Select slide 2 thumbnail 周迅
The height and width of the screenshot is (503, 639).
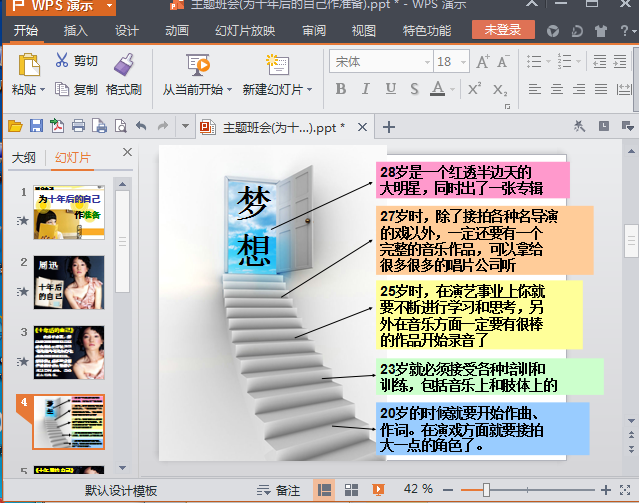(69, 282)
